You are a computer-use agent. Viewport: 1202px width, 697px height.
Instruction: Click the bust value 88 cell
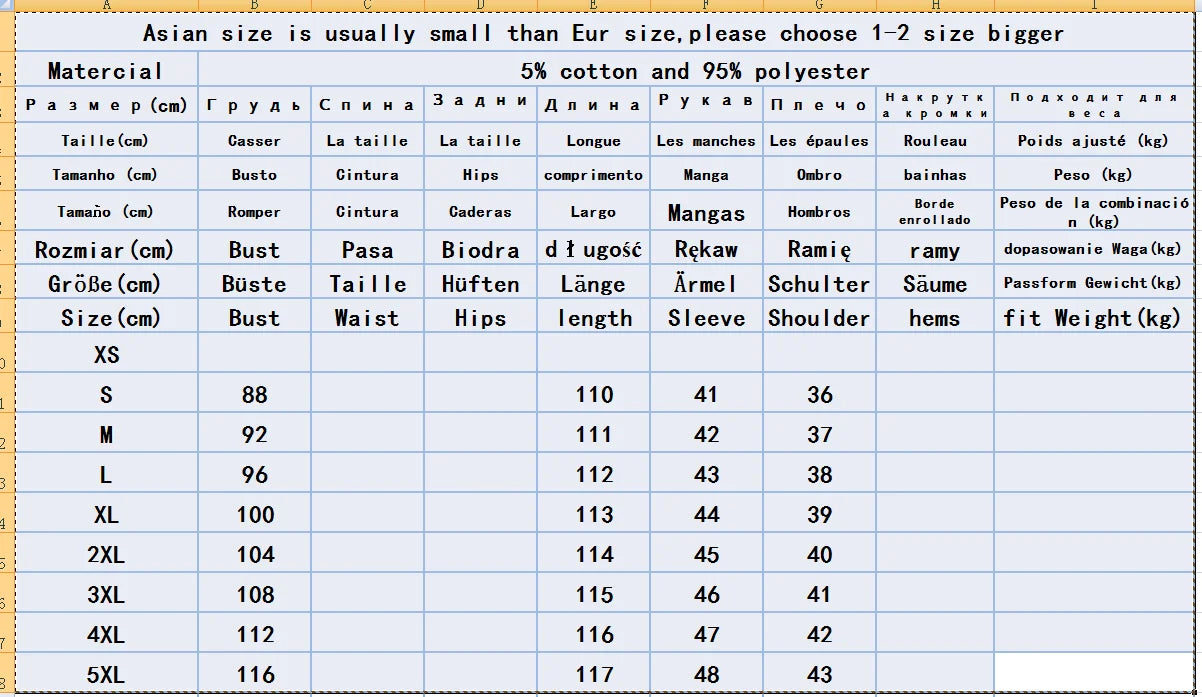[255, 395]
